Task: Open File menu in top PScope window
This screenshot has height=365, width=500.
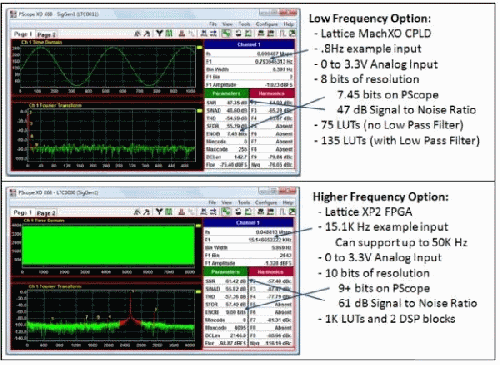Action: point(213,24)
